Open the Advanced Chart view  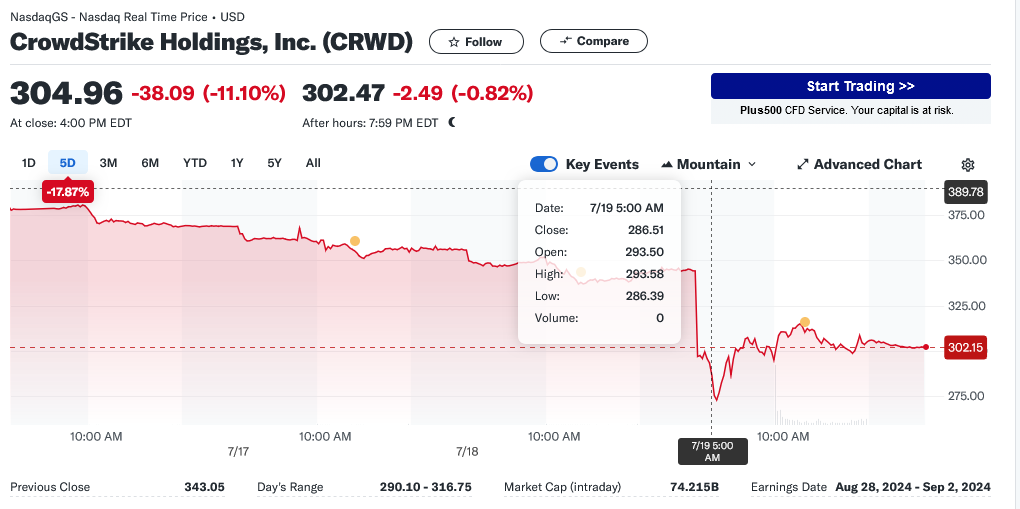pos(859,164)
